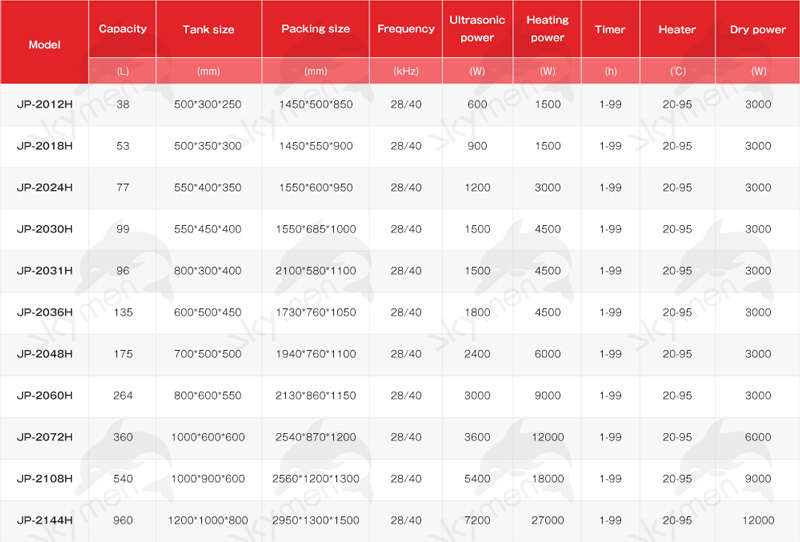The height and width of the screenshot is (542, 800).
Task: Click the (h) unit label
Action: coord(610,71)
